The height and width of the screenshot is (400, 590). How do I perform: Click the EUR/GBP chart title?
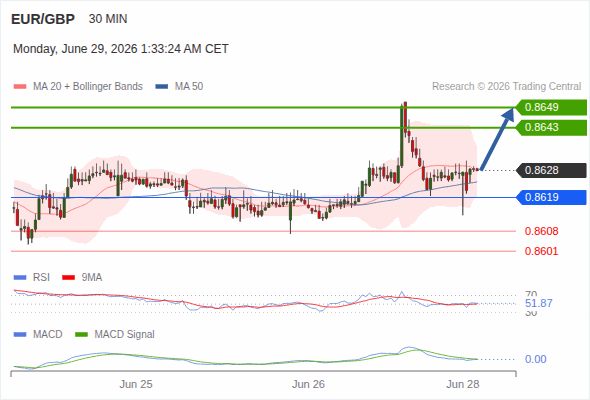(43, 19)
